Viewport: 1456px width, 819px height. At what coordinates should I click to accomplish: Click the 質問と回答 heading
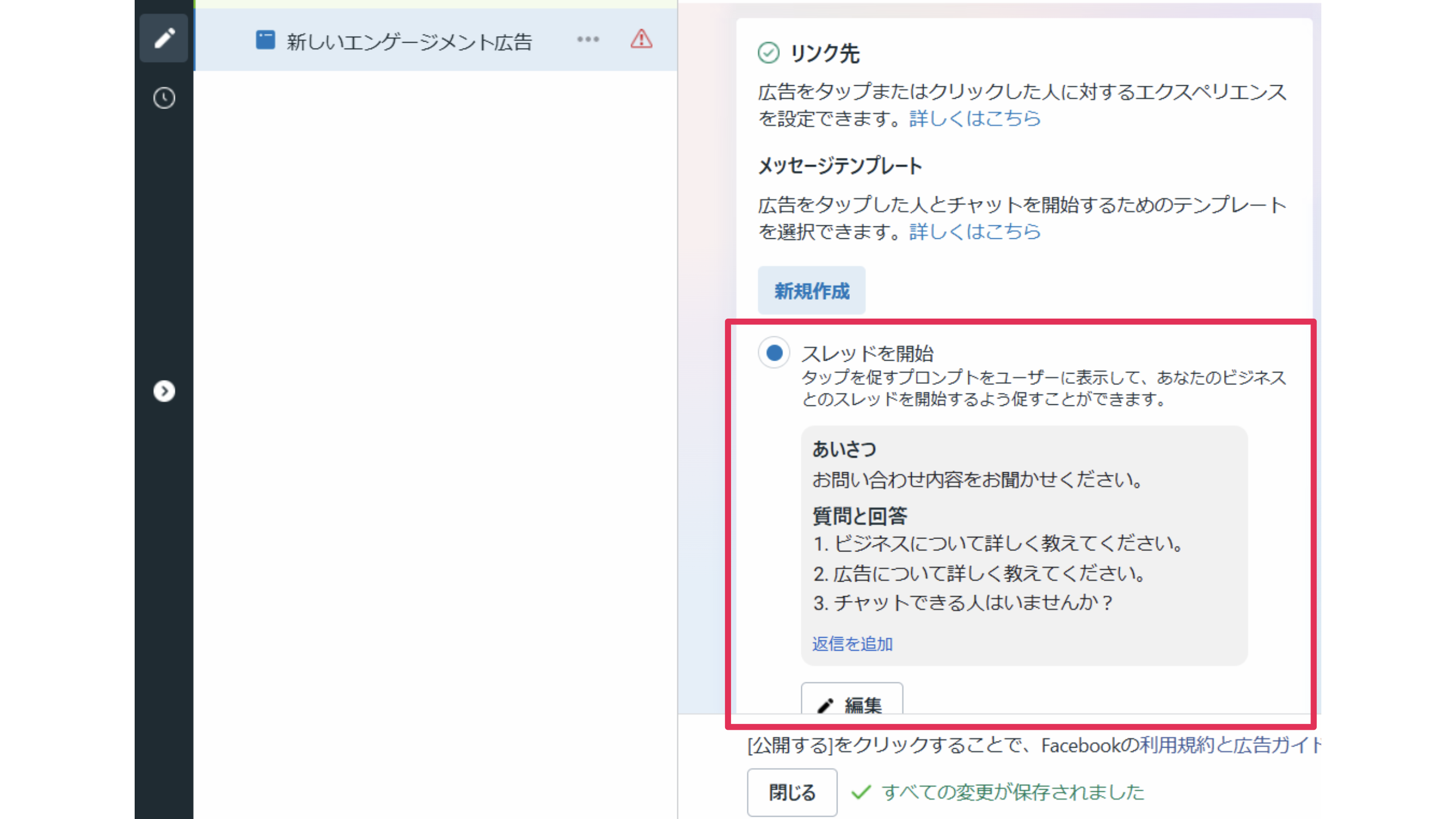point(860,515)
